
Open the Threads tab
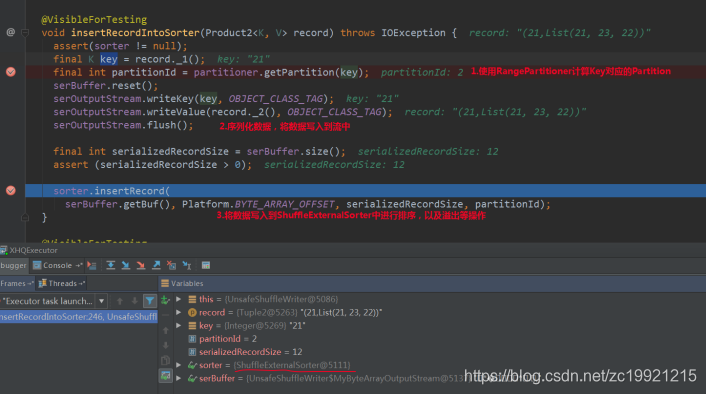(x=62, y=284)
